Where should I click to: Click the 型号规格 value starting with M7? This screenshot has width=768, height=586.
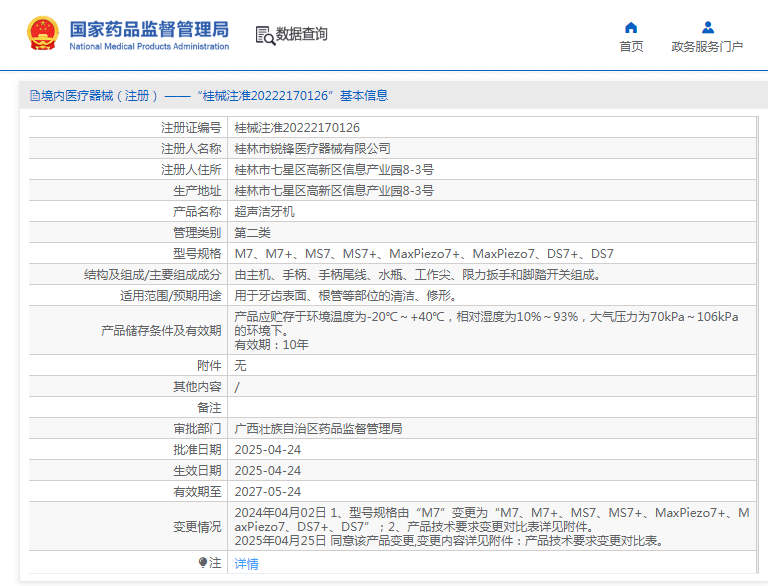tap(424, 254)
